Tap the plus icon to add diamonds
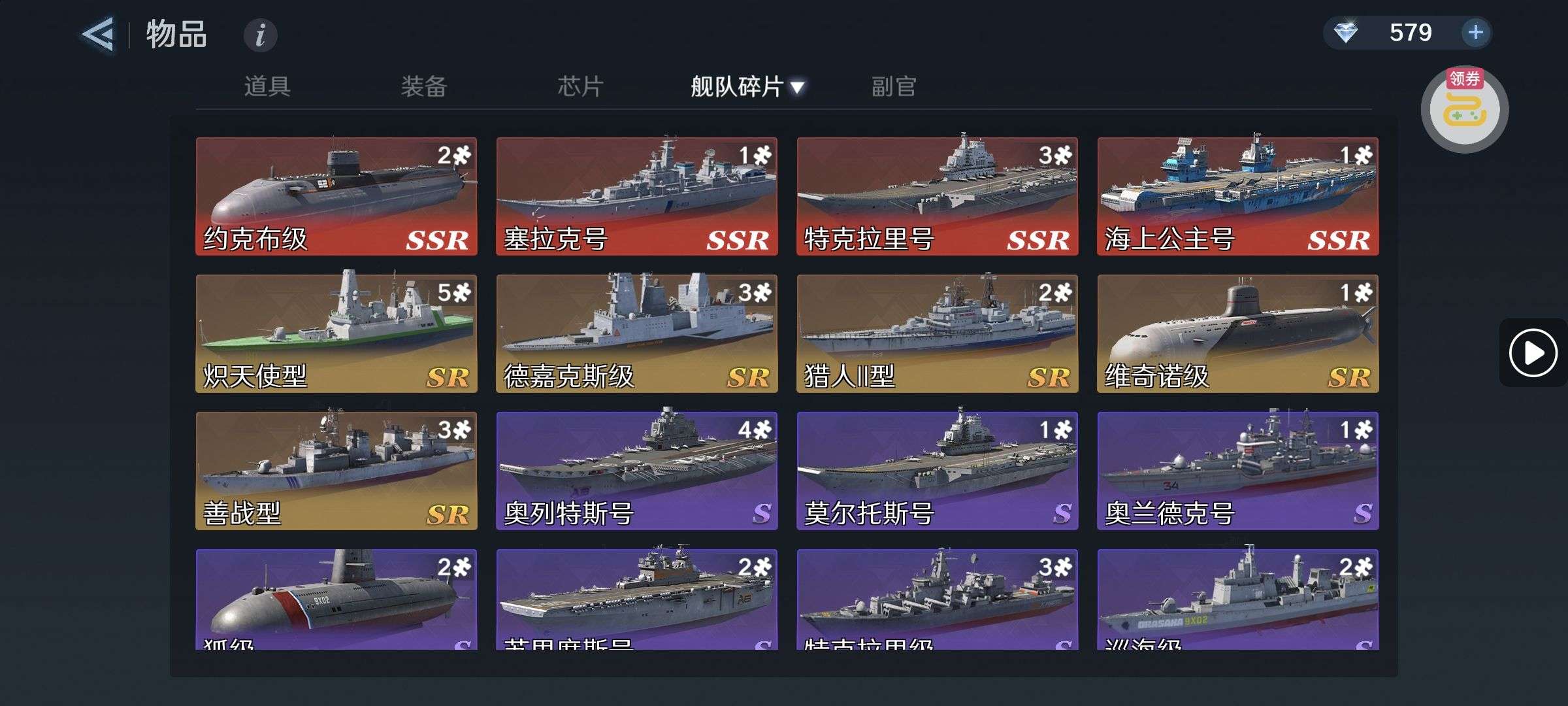Screen dimensions: 1568x706 pos(1475,32)
